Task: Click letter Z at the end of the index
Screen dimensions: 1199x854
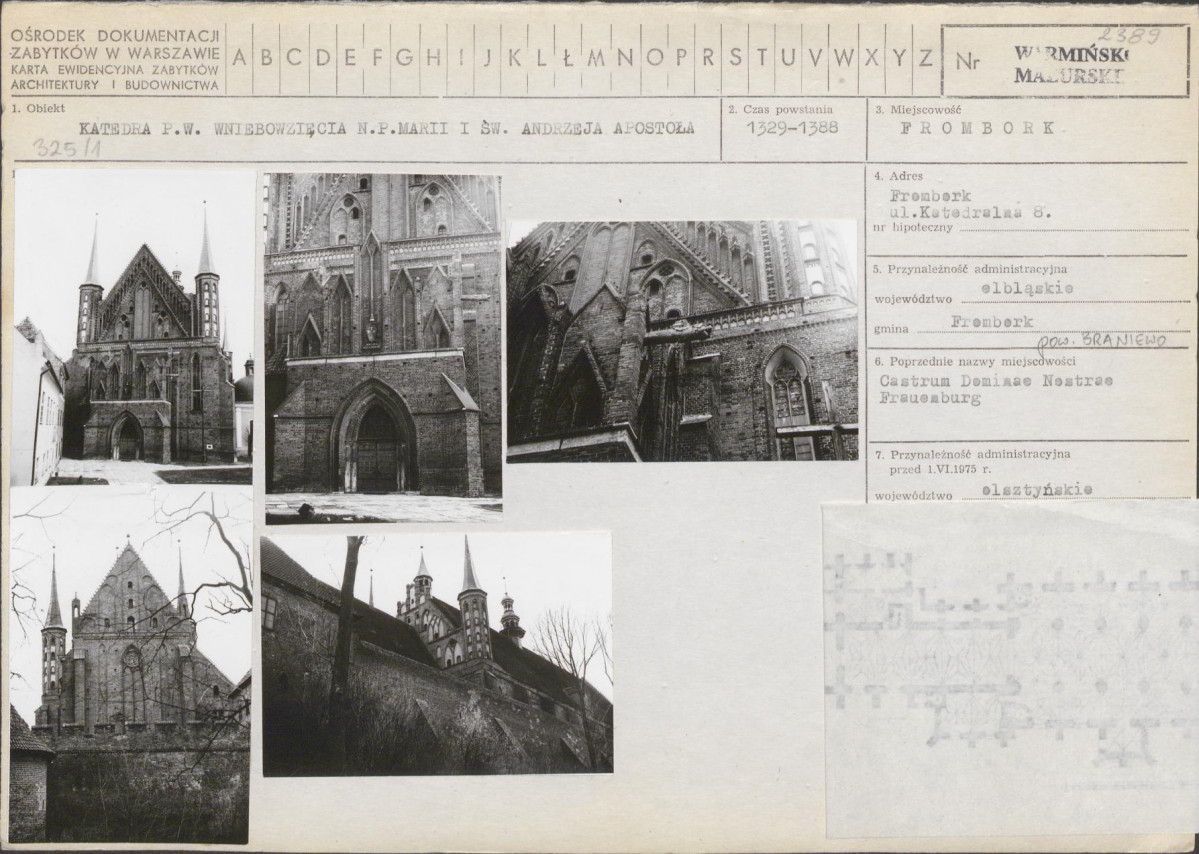Action: tap(926, 58)
